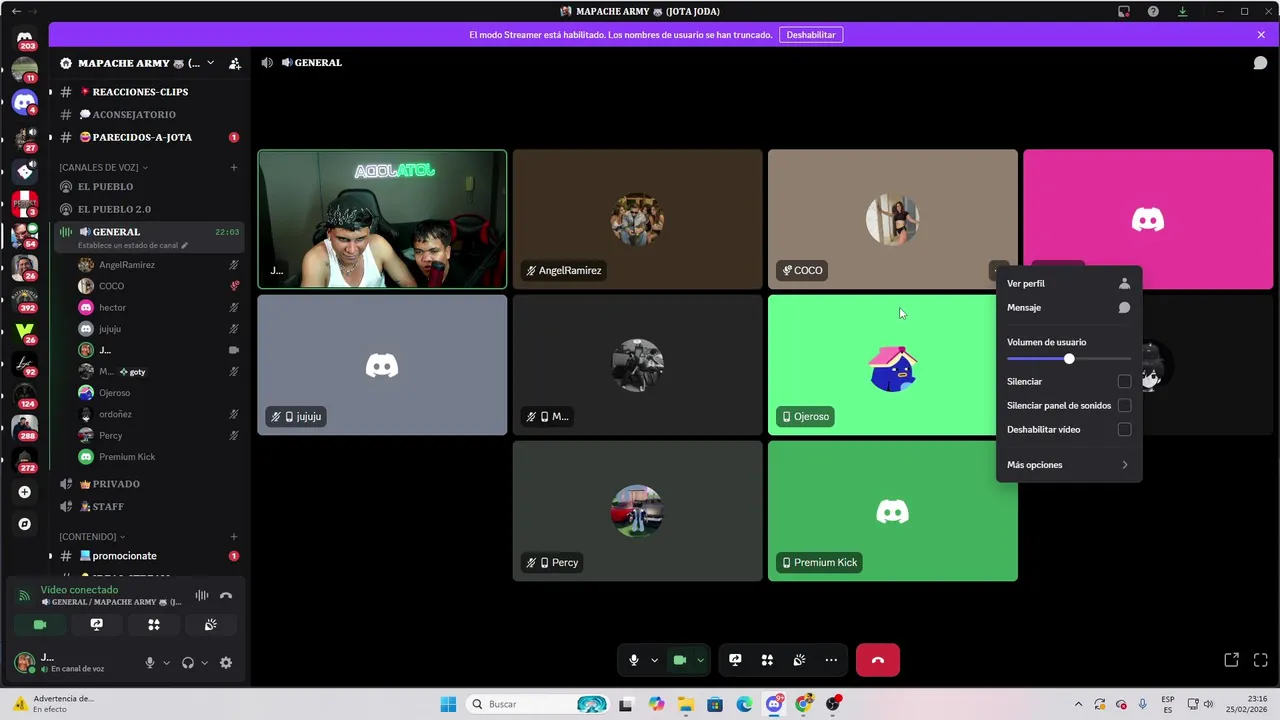Hang up with the red disconnect button
The image size is (1280, 720).
(878, 660)
